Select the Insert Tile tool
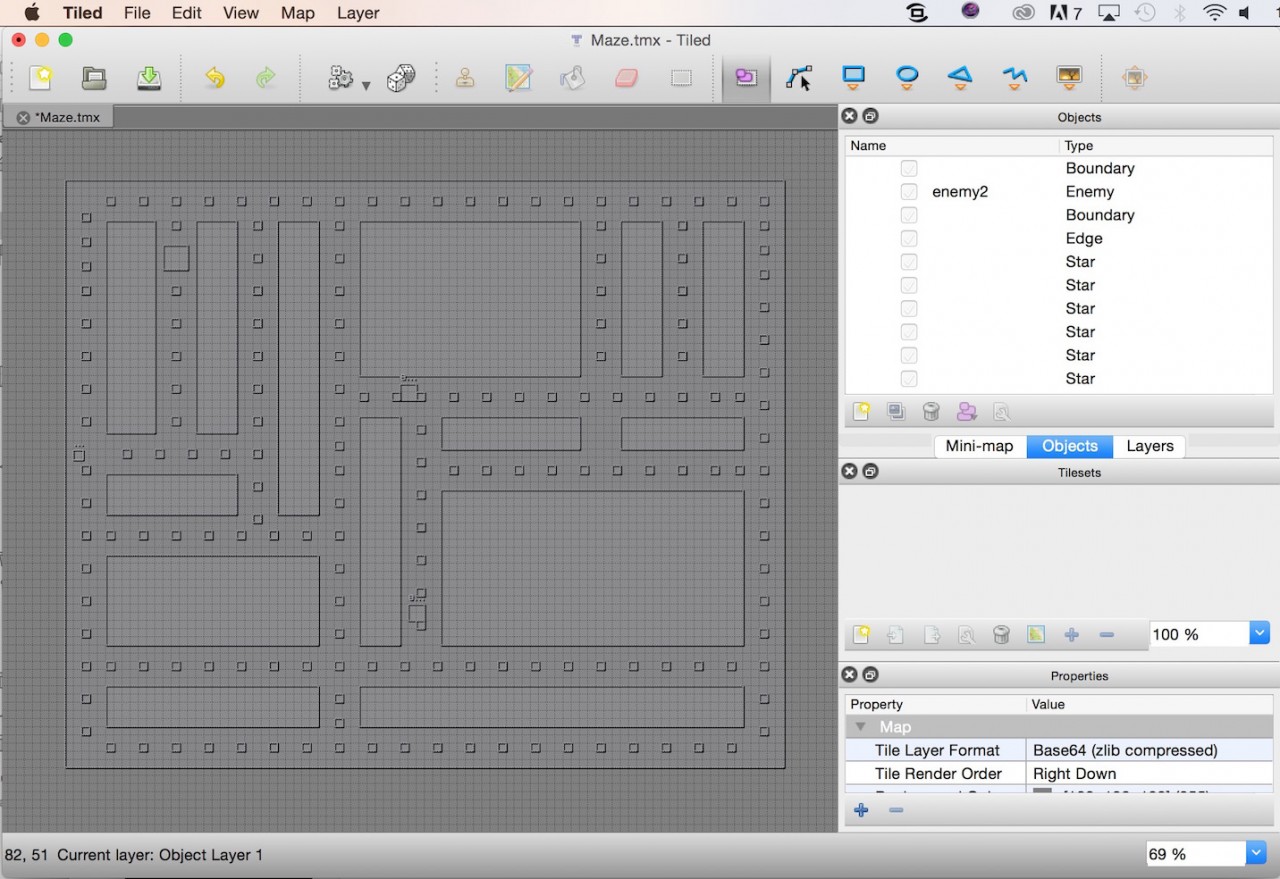 1068,77
